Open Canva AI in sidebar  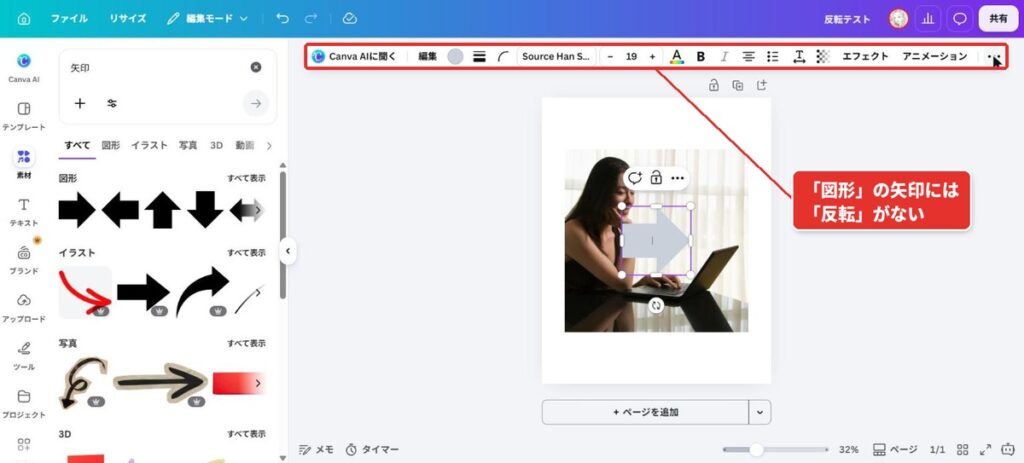coord(24,67)
